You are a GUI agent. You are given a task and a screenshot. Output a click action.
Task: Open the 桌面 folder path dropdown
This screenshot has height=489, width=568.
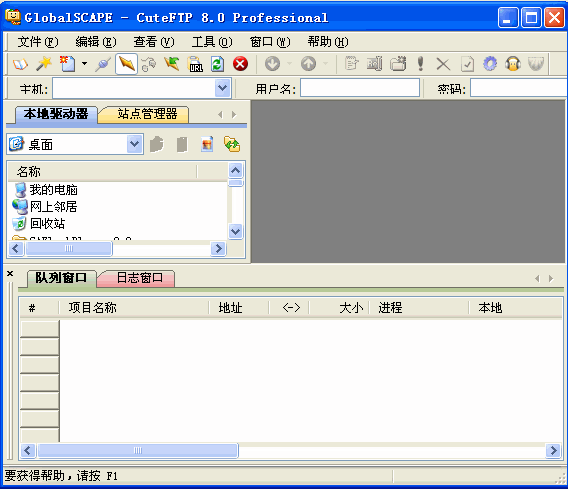134,144
